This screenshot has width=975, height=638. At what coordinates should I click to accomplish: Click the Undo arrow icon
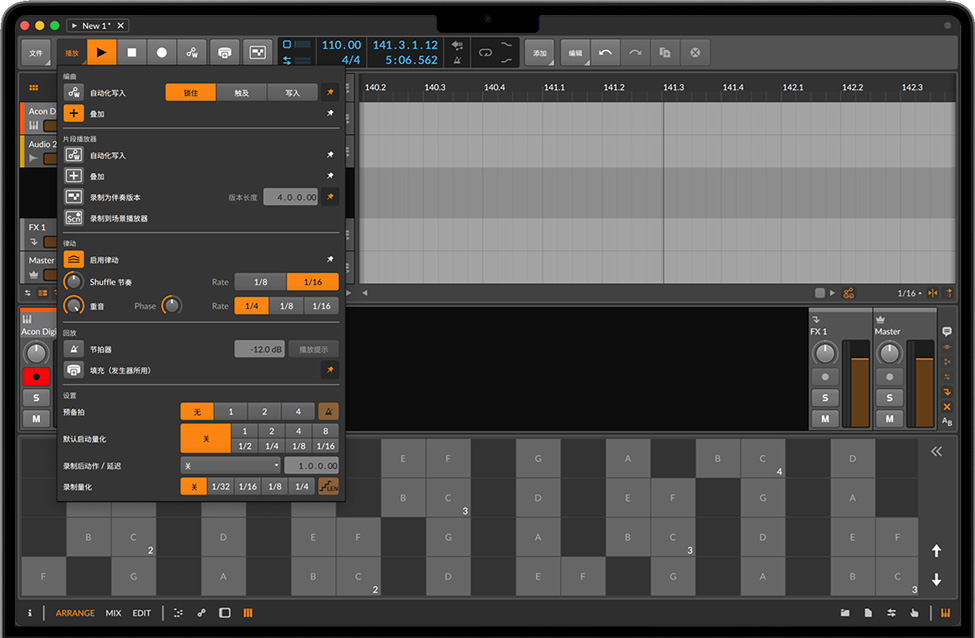click(605, 52)
